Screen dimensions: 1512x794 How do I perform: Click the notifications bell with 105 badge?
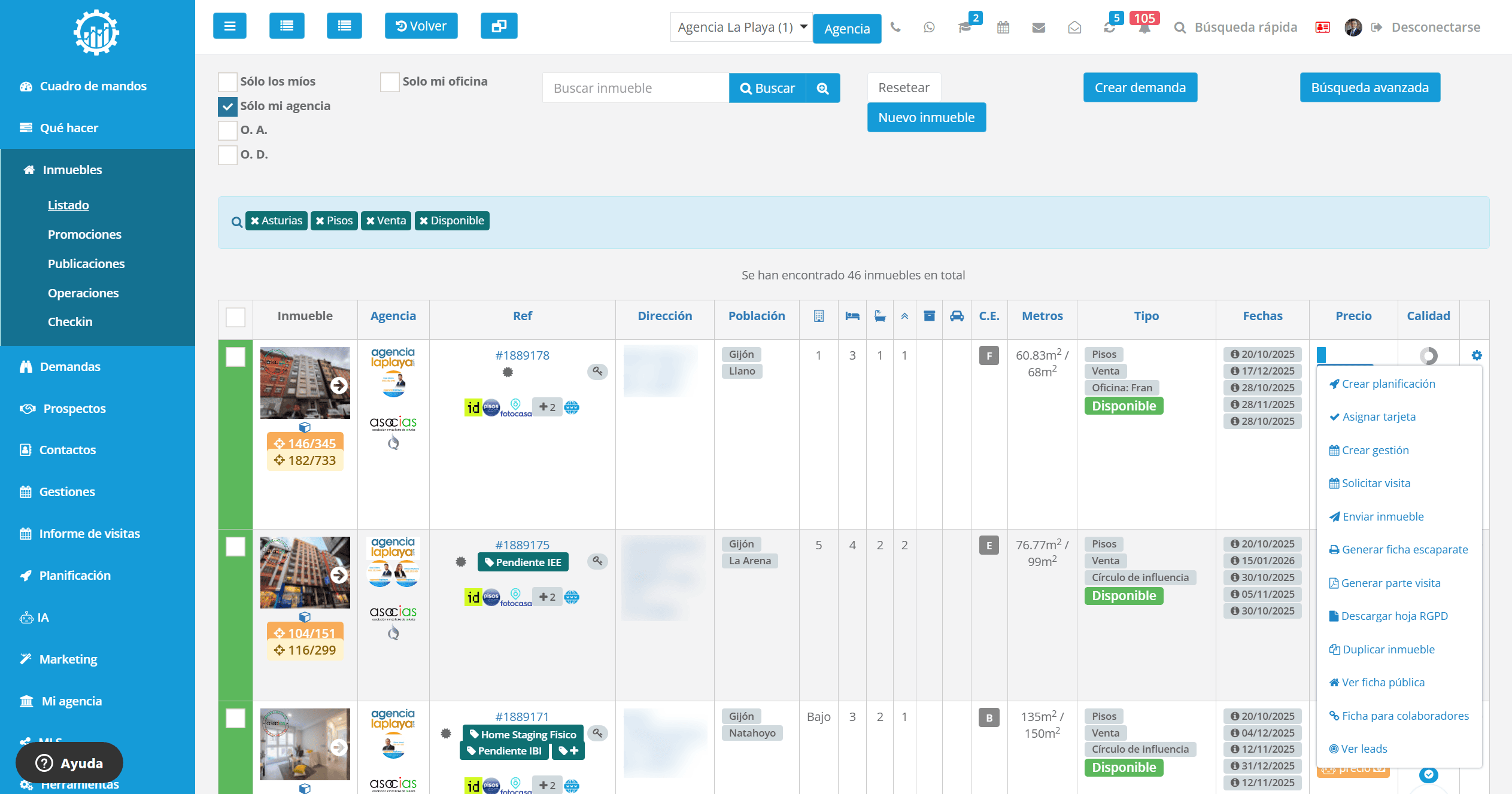(x=1144, y=28)
